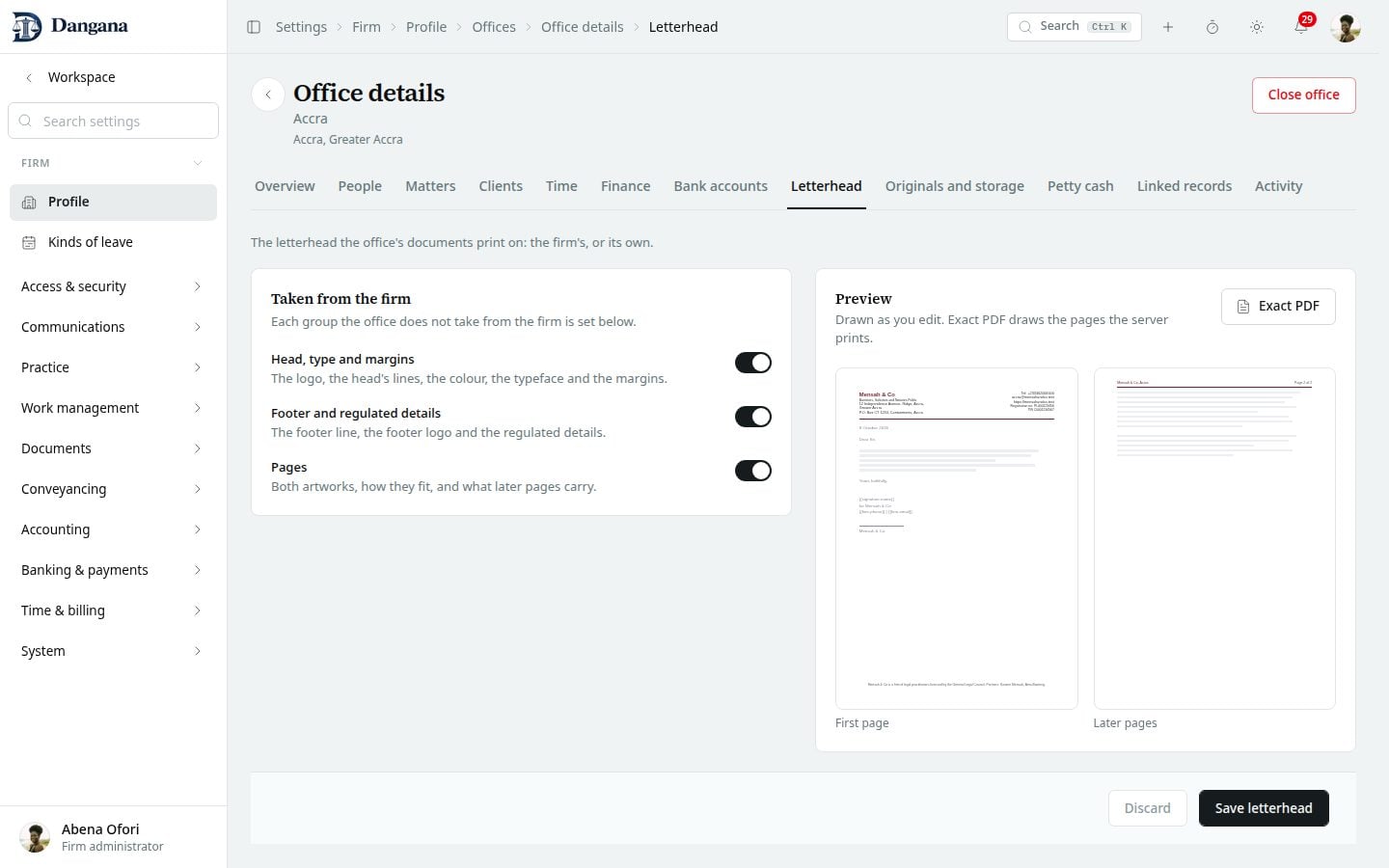Click the back chevron next to Workspace
The height and width of the screenshot is (868, 1389).
29,77
